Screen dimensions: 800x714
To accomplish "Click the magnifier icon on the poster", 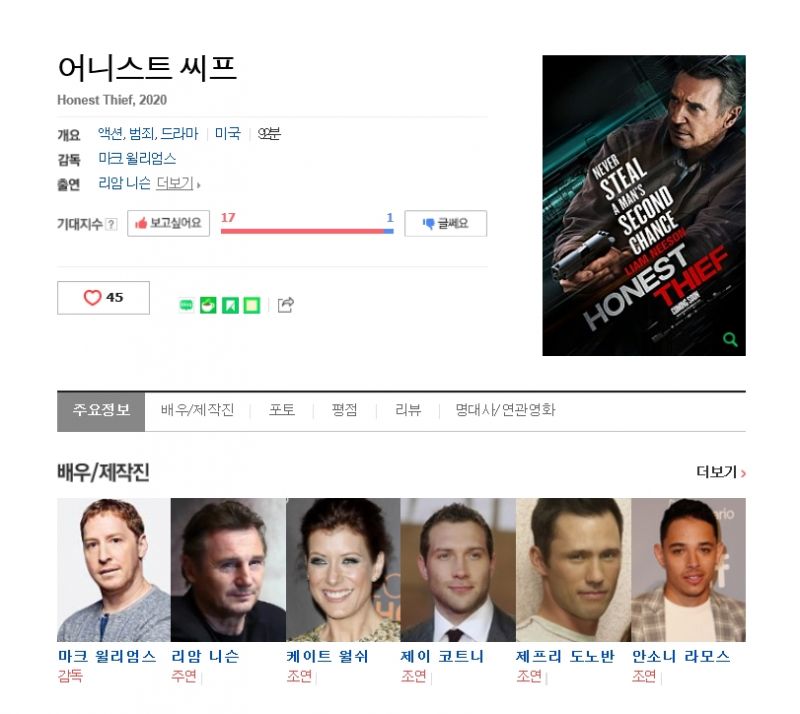I will point(730,339).
